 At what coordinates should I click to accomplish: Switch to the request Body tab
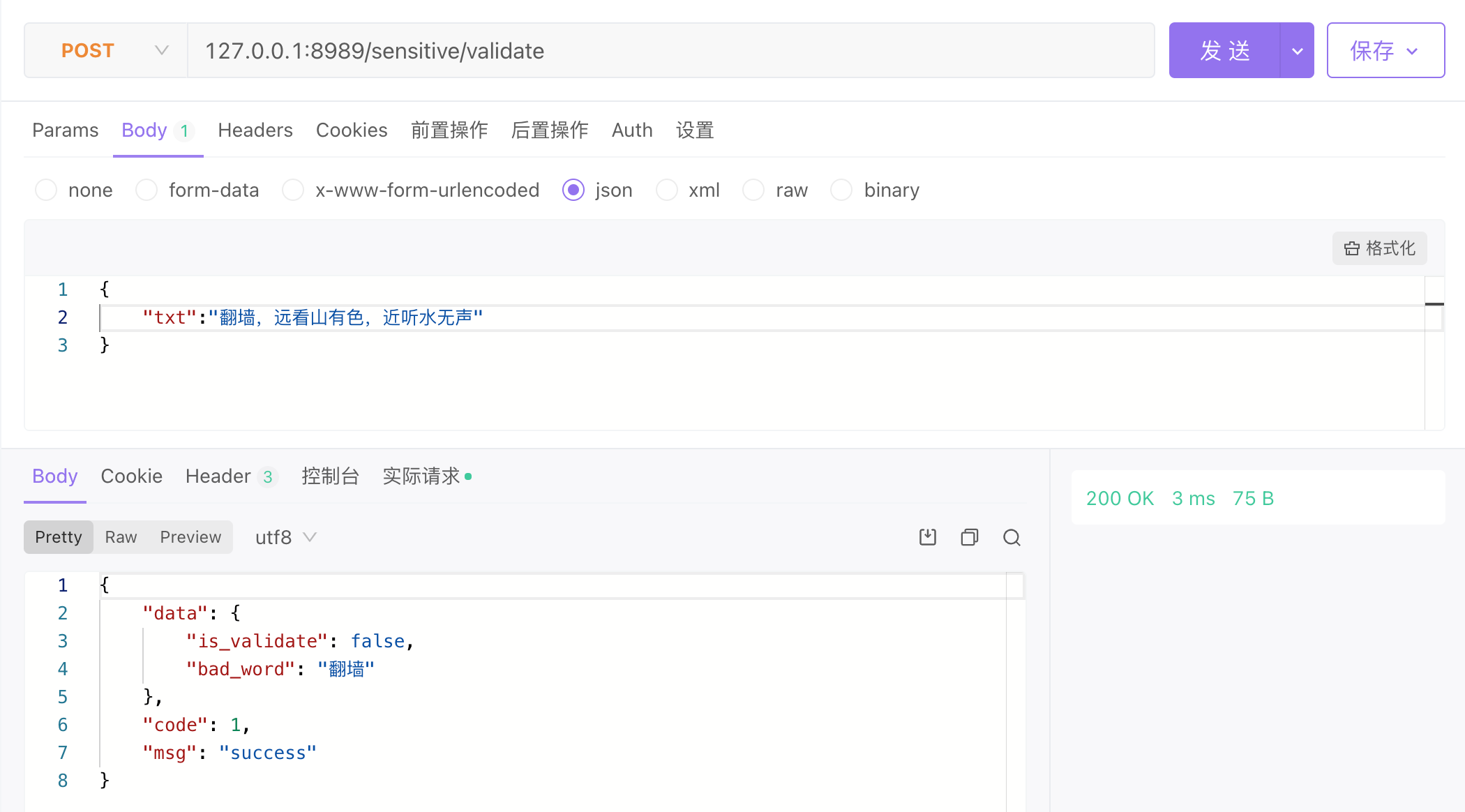(x=158, y=130)
